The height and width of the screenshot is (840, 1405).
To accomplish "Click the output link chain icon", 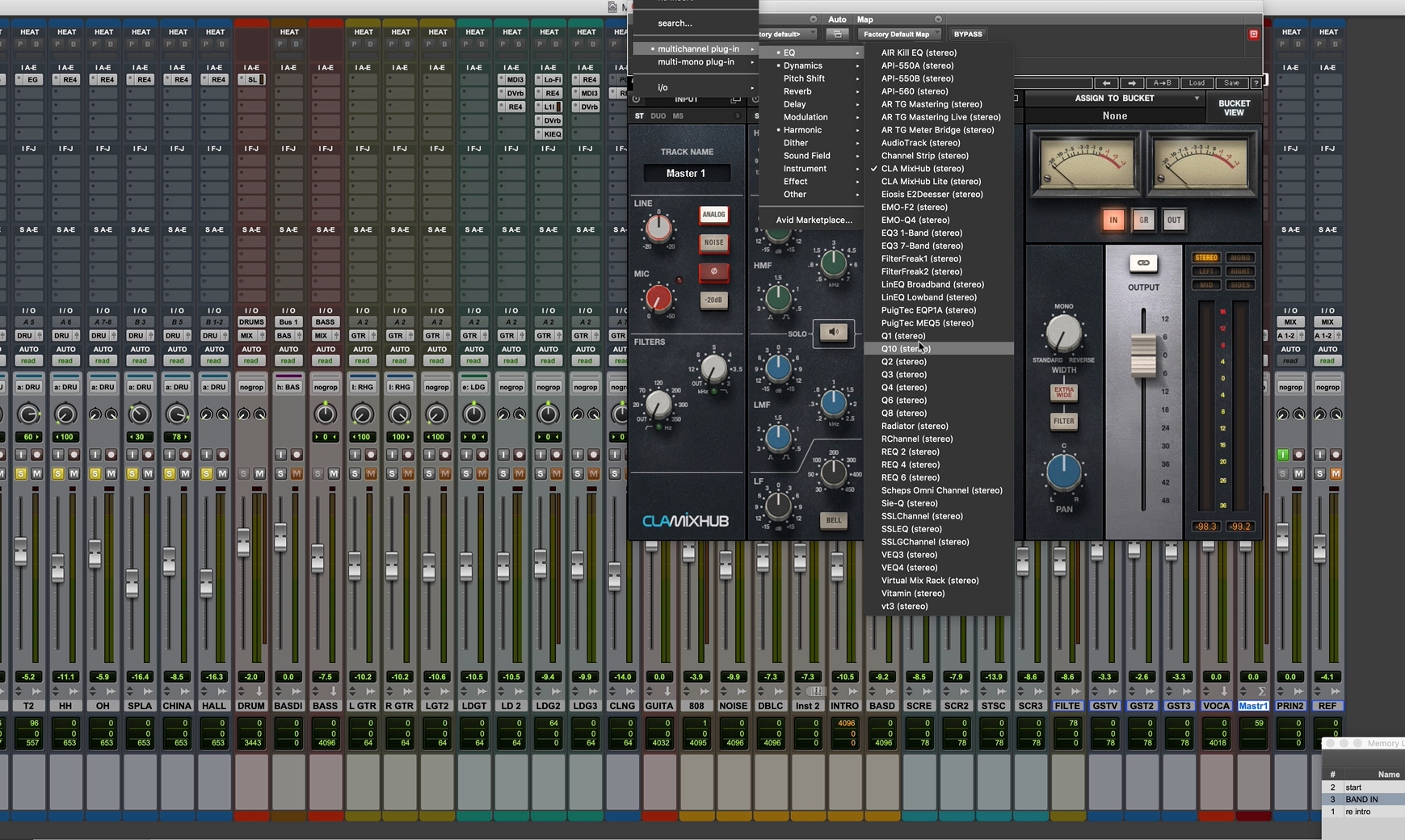I will 1143,263.
